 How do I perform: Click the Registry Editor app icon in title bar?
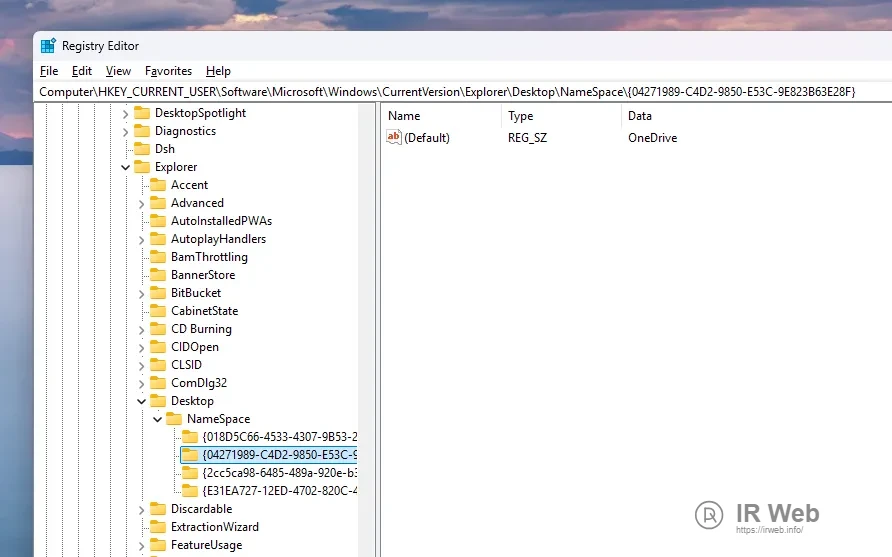48,46
